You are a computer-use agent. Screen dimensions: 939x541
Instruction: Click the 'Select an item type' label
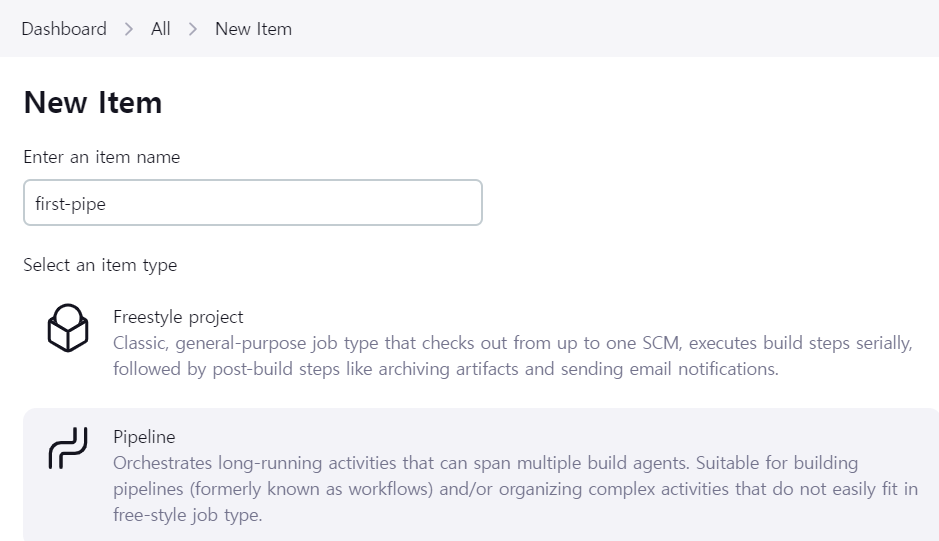[x=100, y=265]
